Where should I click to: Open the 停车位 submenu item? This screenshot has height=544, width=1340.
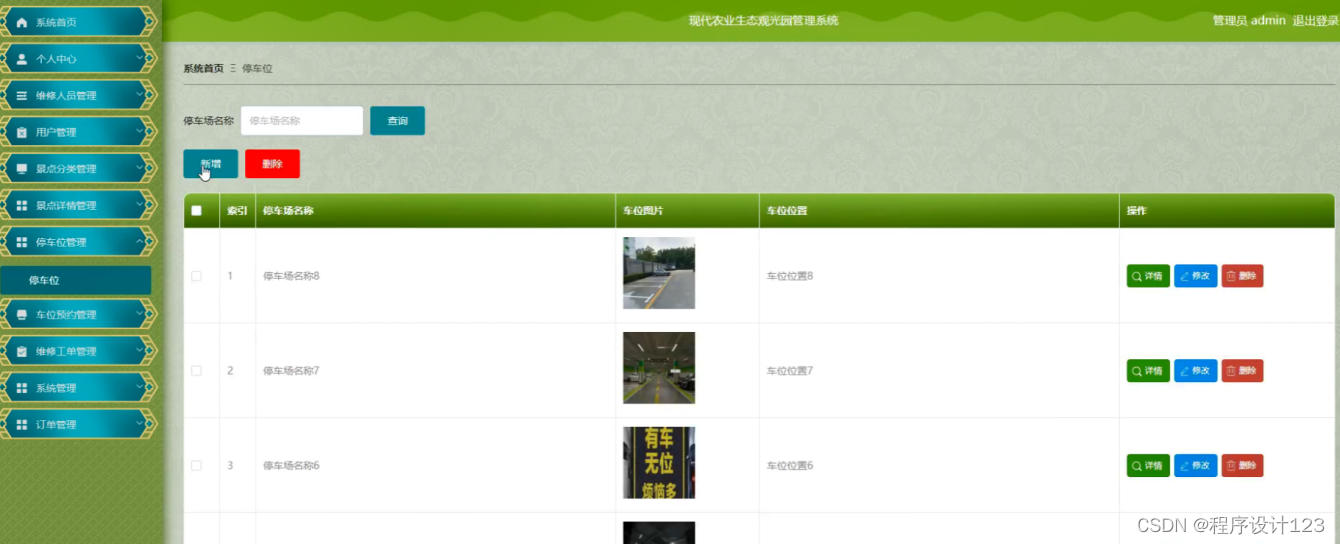[x=76, y=280]
